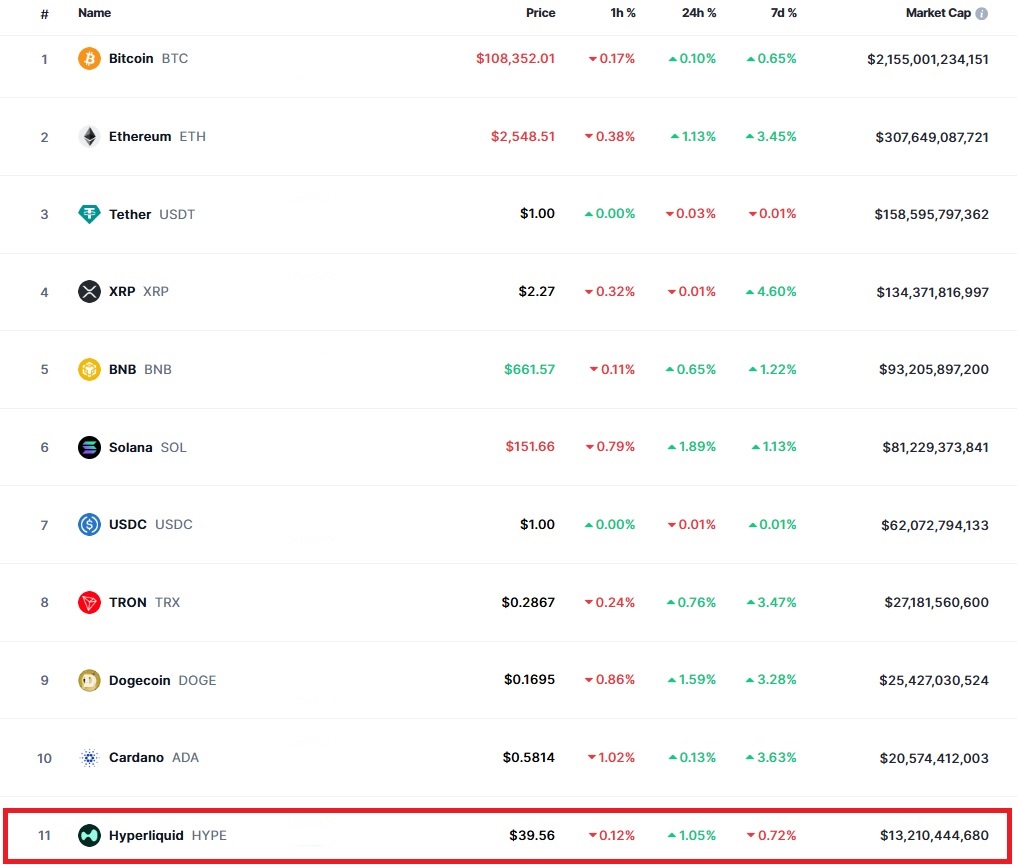Click the Tether logo icon
This screenshot has width=1017, height=867.
coord(90,214)
